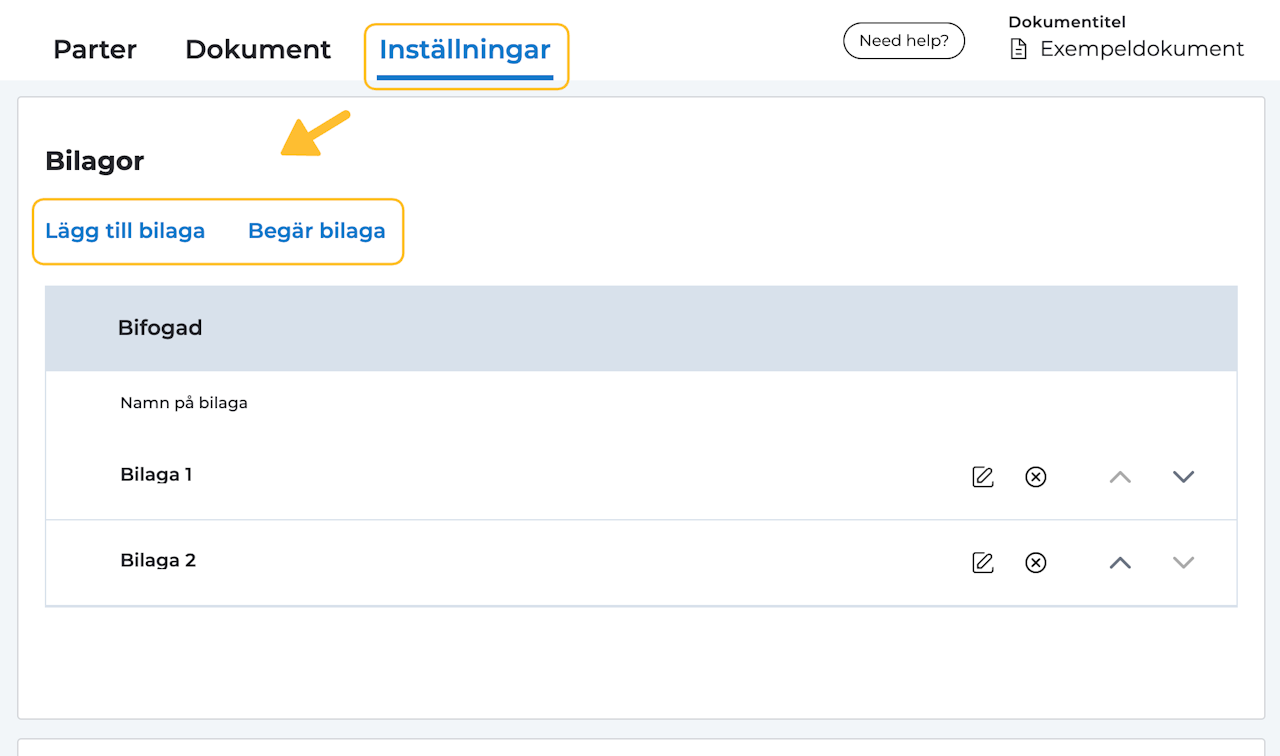1280x756 pixels.
Task: Switch to the Parter tab
Action: (95, 49)
